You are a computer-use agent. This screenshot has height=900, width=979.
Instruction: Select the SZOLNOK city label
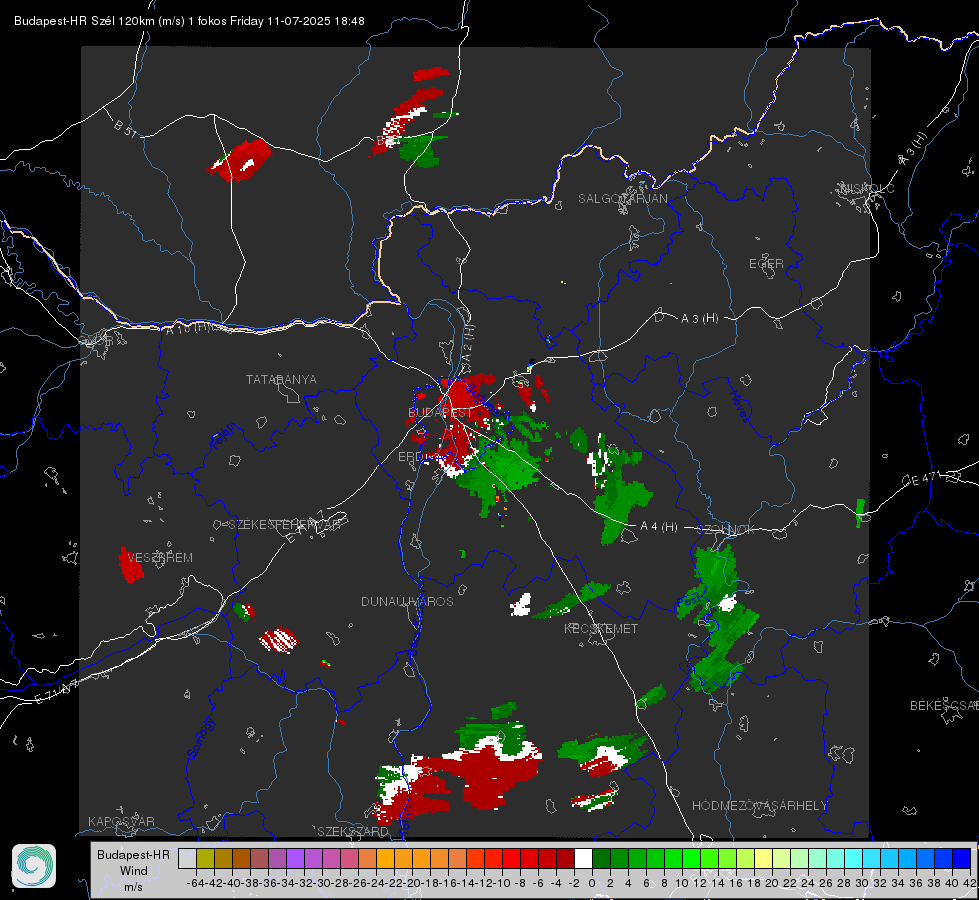pos(728,530)
